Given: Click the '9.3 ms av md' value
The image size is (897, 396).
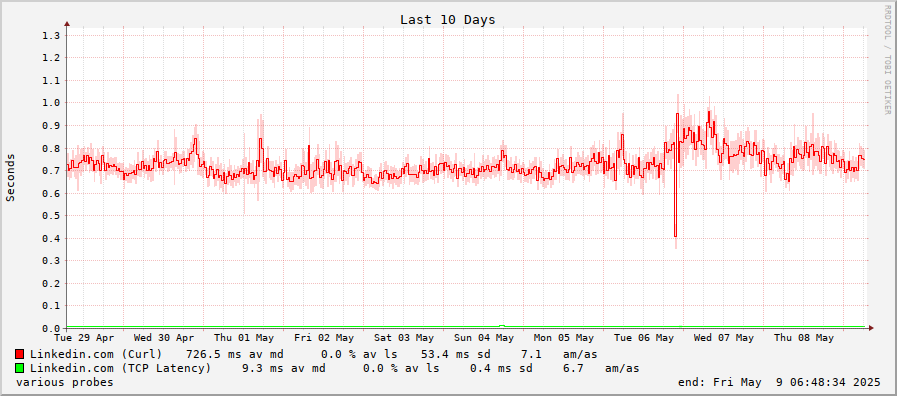Looking at the screenshot, I should click(x=284, y=368).
